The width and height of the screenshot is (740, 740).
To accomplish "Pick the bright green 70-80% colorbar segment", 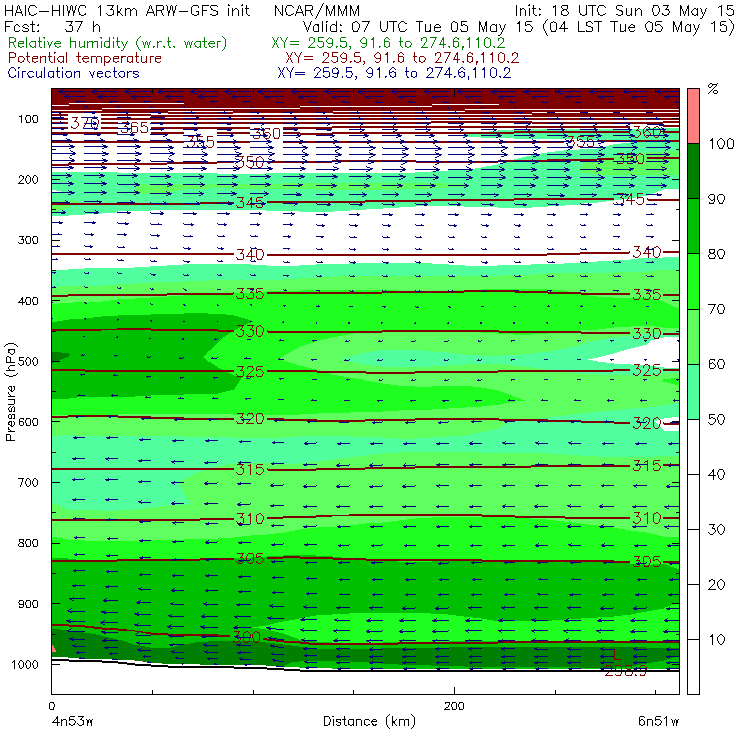I will pos(693,281).
